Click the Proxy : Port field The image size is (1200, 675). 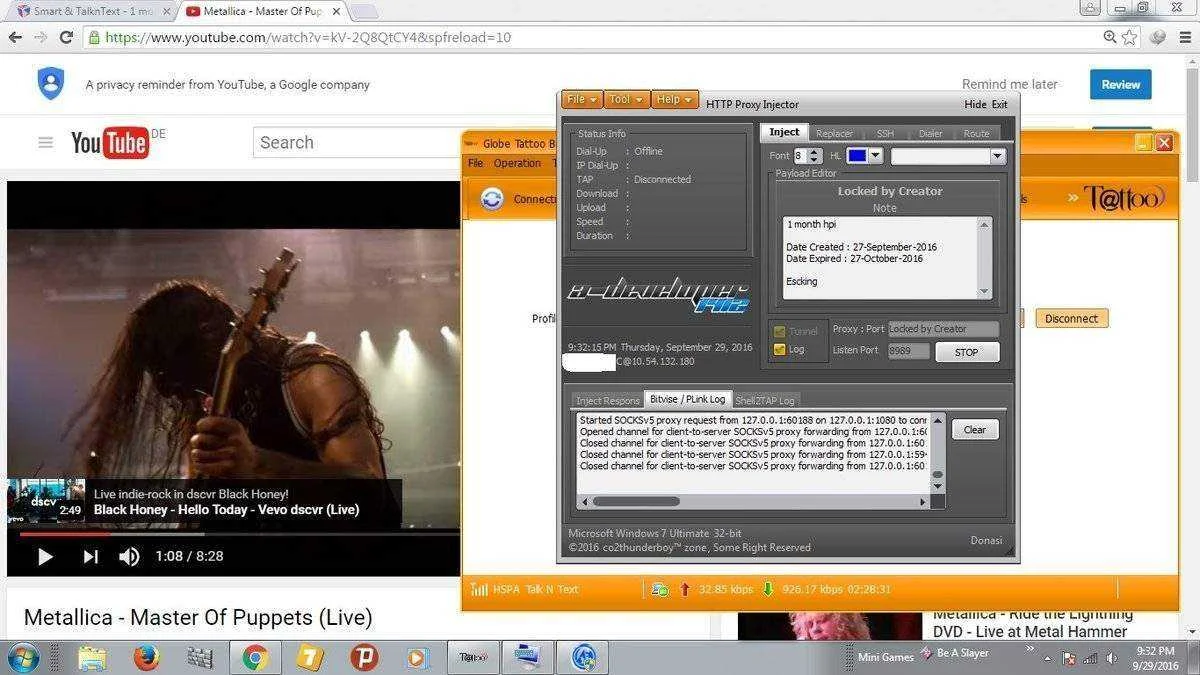click(943, 329)
